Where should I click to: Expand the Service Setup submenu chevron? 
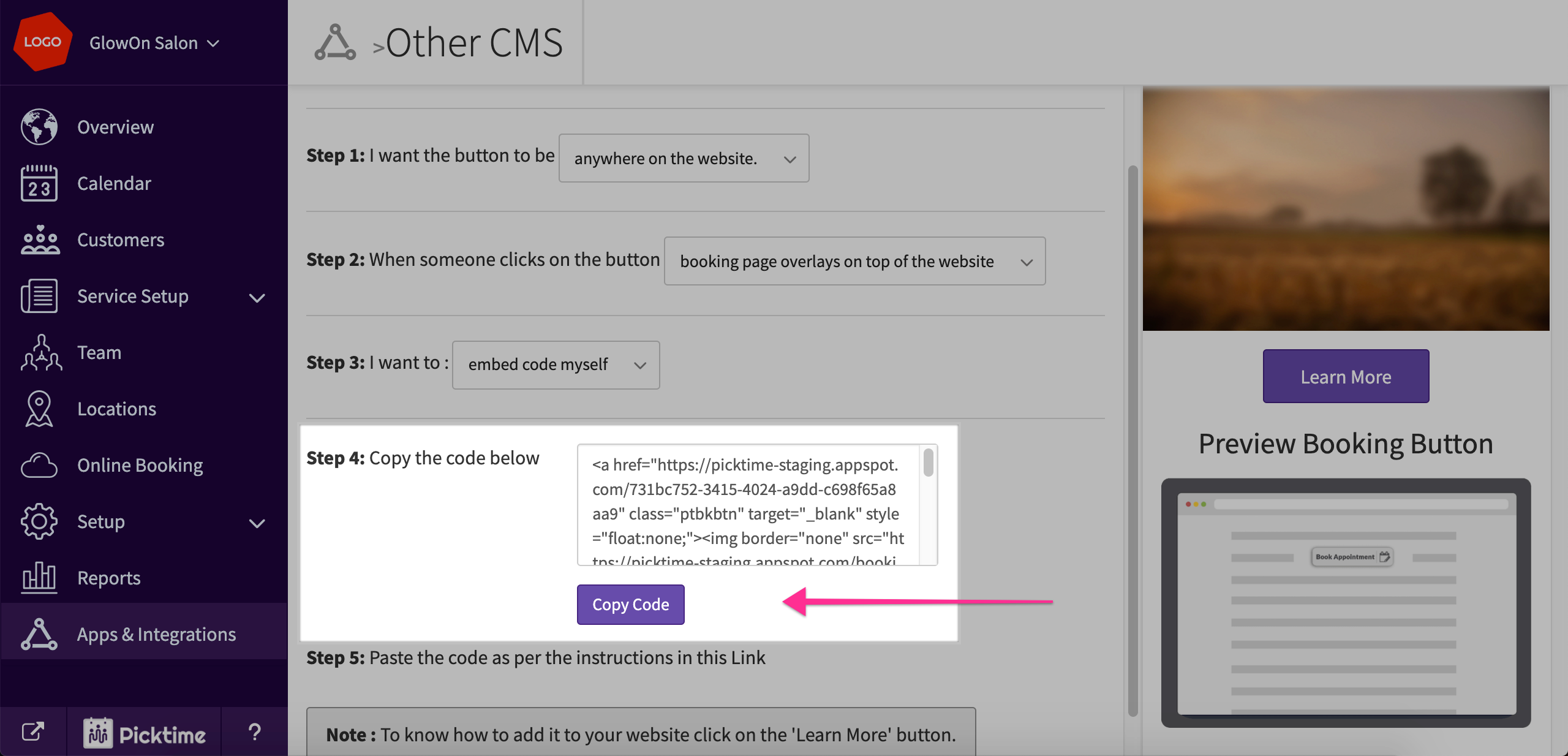tap(257, 298)
